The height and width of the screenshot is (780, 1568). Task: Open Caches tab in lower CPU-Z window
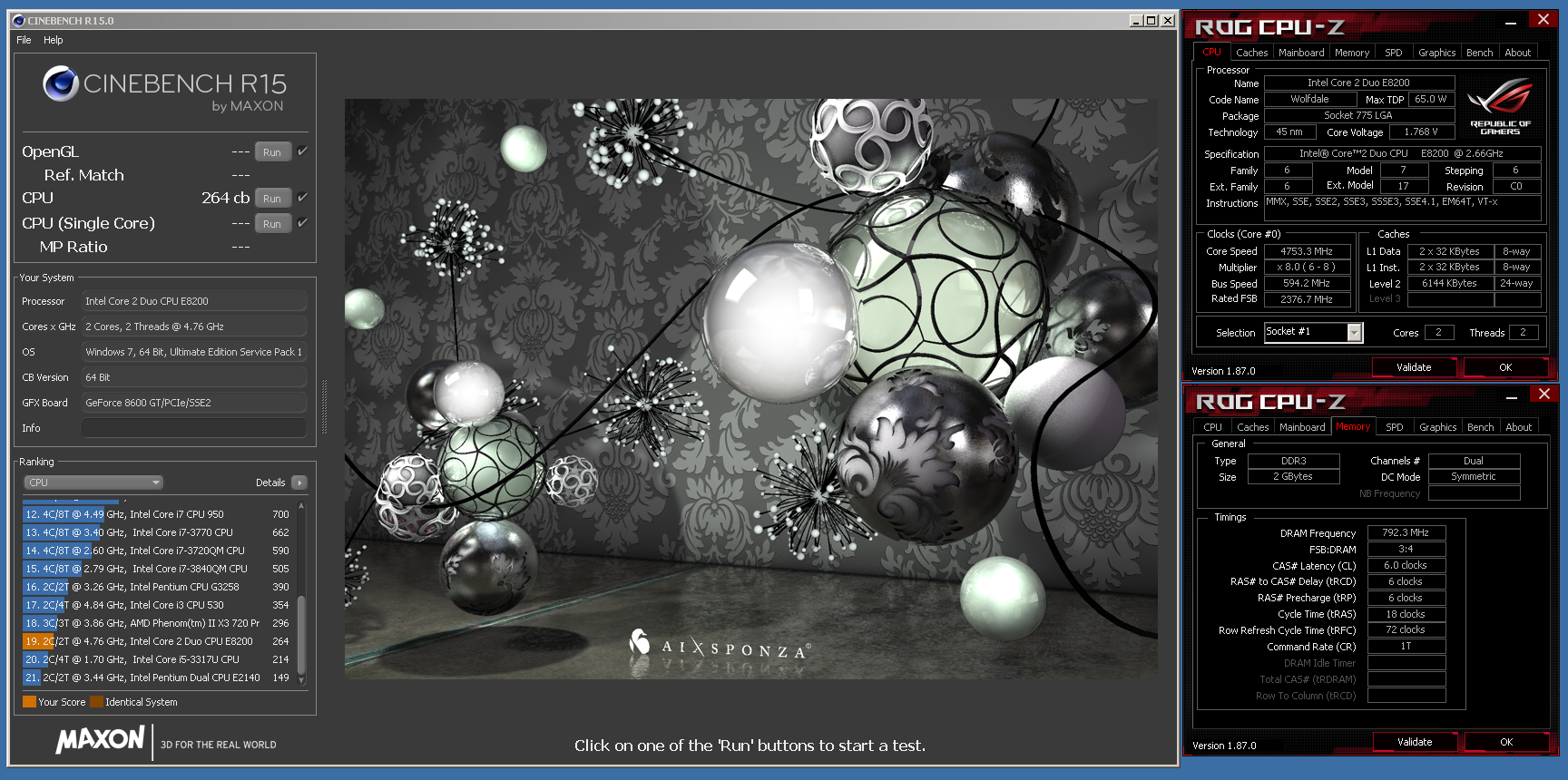1252,427
